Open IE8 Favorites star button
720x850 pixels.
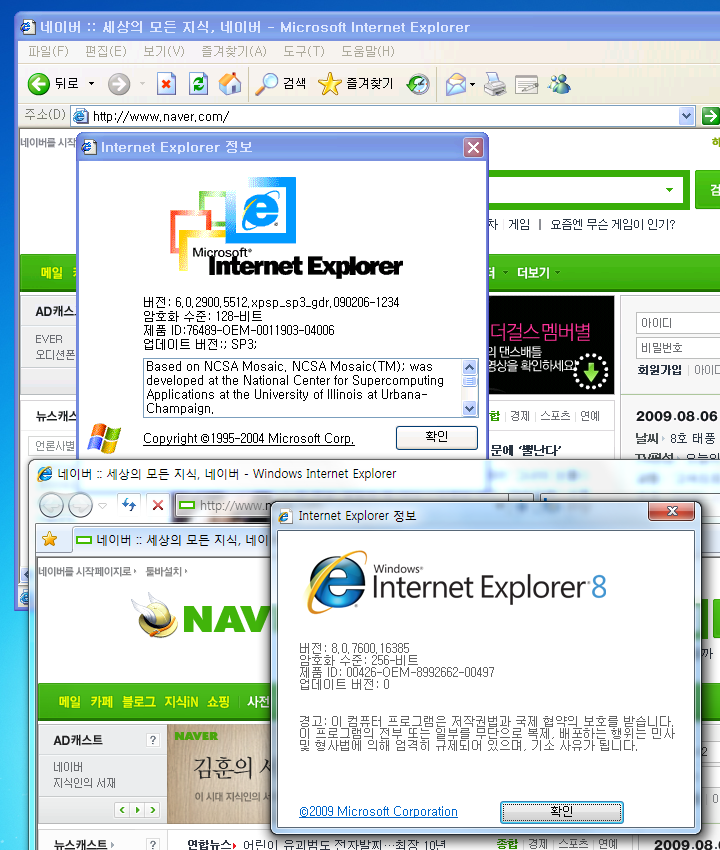50,539
